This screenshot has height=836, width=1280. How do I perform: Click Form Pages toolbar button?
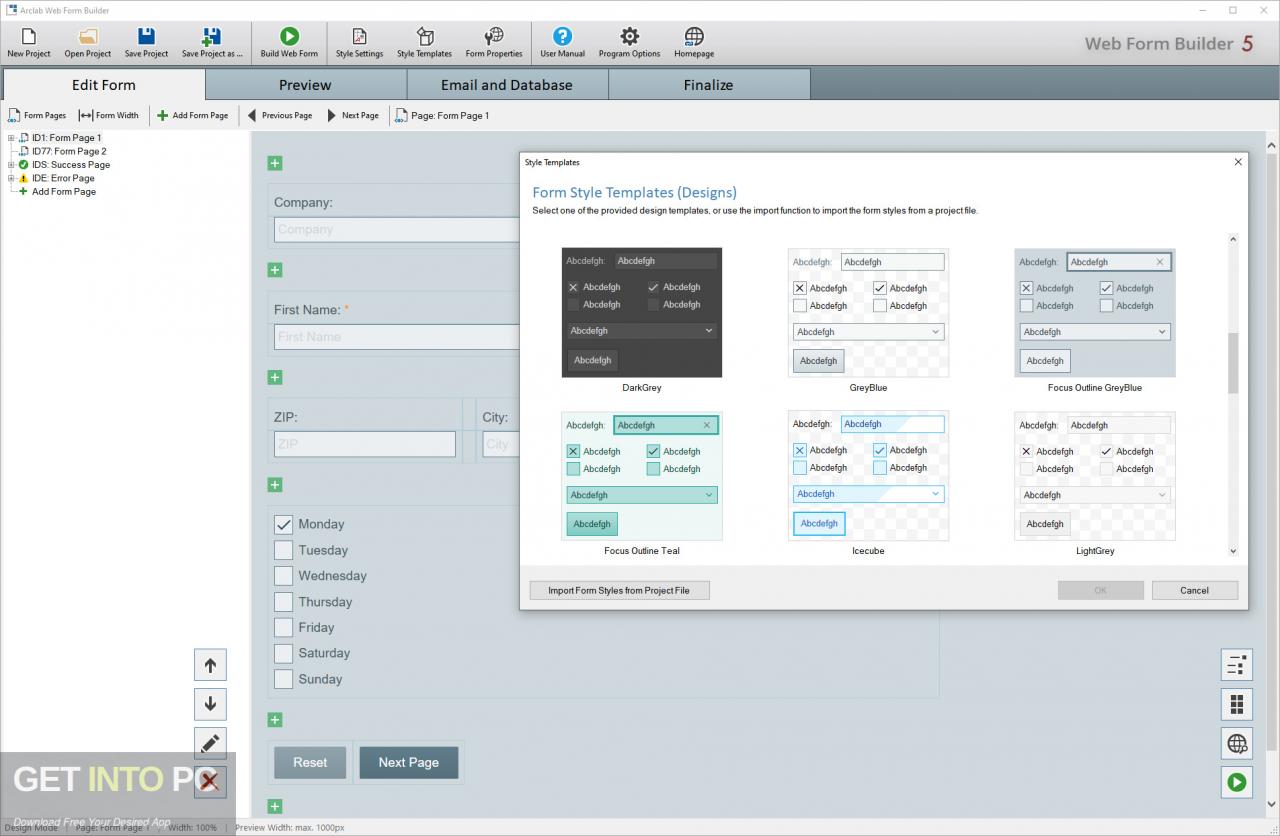click(x=37, y=115)
